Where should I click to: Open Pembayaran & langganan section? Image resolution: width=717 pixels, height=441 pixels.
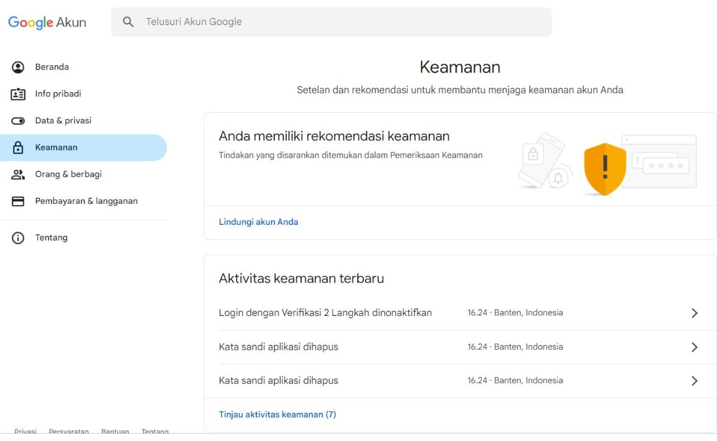pyautogui.click(x=83, y=201)
